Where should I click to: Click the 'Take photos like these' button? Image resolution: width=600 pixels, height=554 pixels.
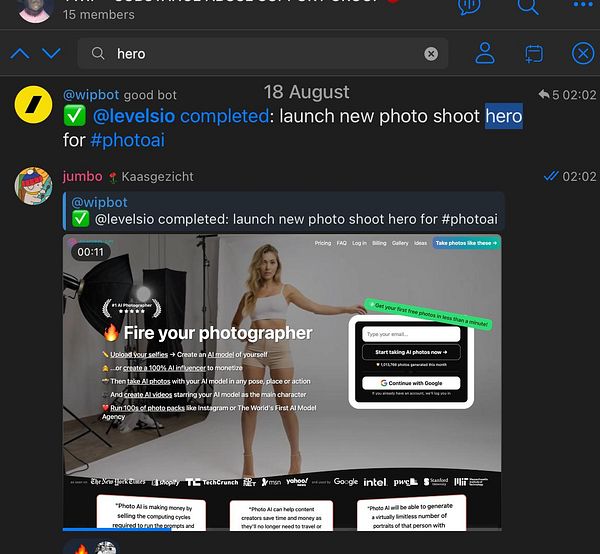466,243
